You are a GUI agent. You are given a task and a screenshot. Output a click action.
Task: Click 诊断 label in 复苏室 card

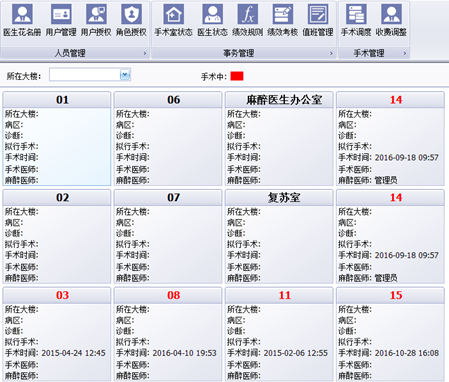click(236, 233)
